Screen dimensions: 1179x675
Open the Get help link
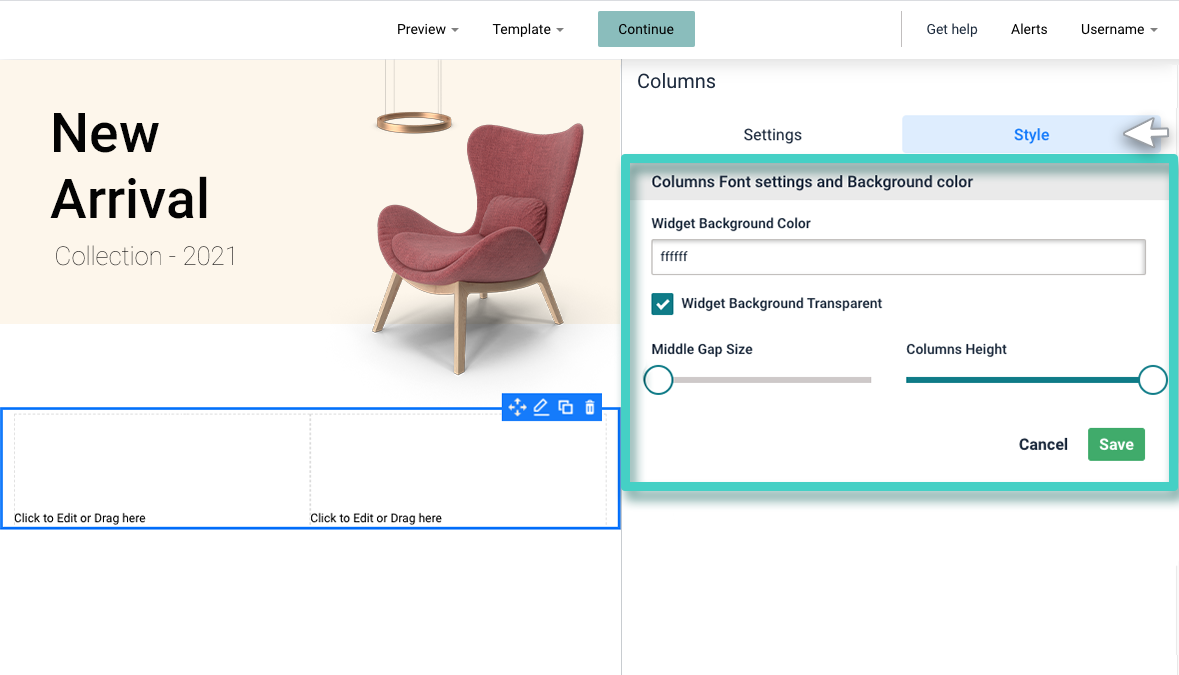pyautogui.click(x=951, y=29)
